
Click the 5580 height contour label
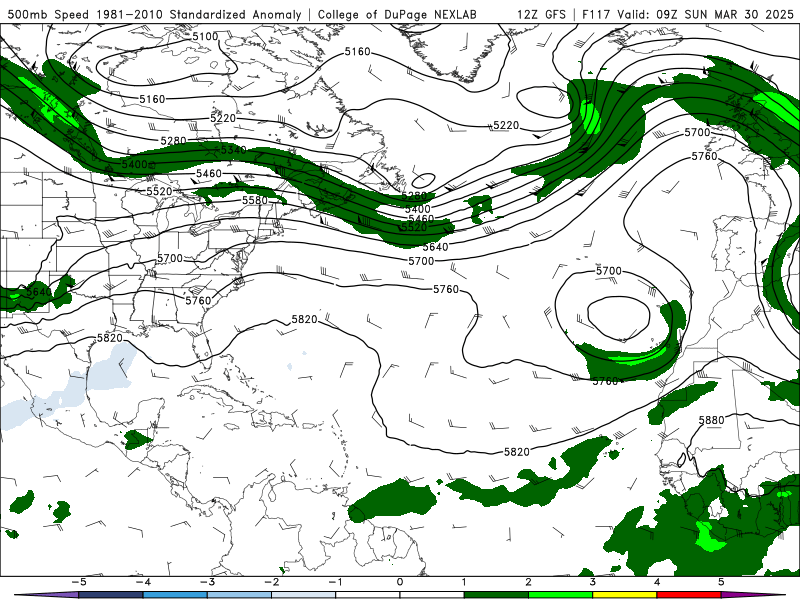click(x=255, y=201)
